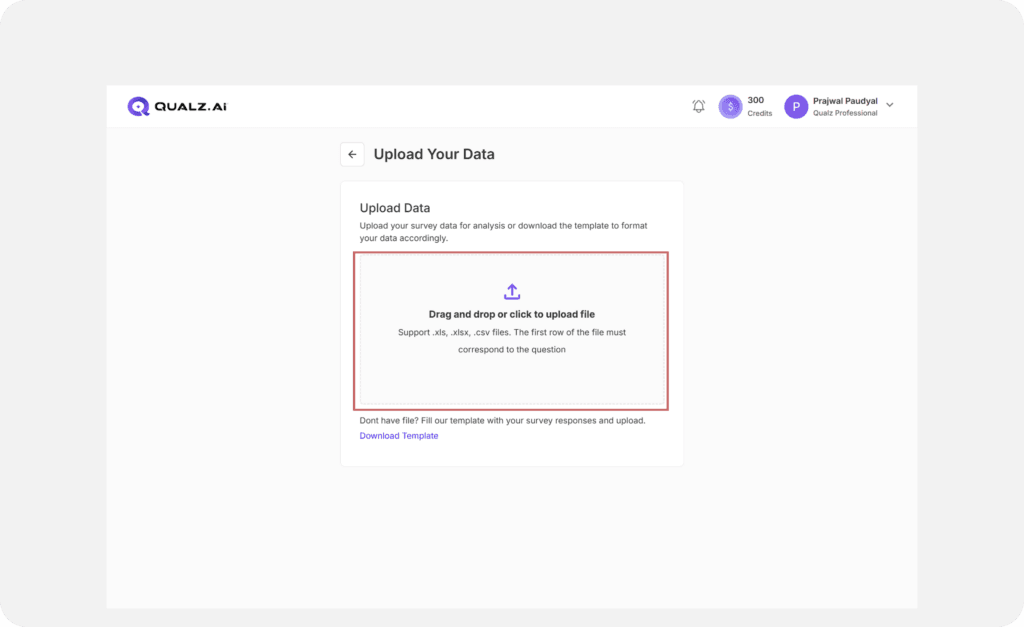The height and width of the screenshot is (627, 1024).
Task: Click the "Upload Your Data" page title
Action: click(434, 154)
